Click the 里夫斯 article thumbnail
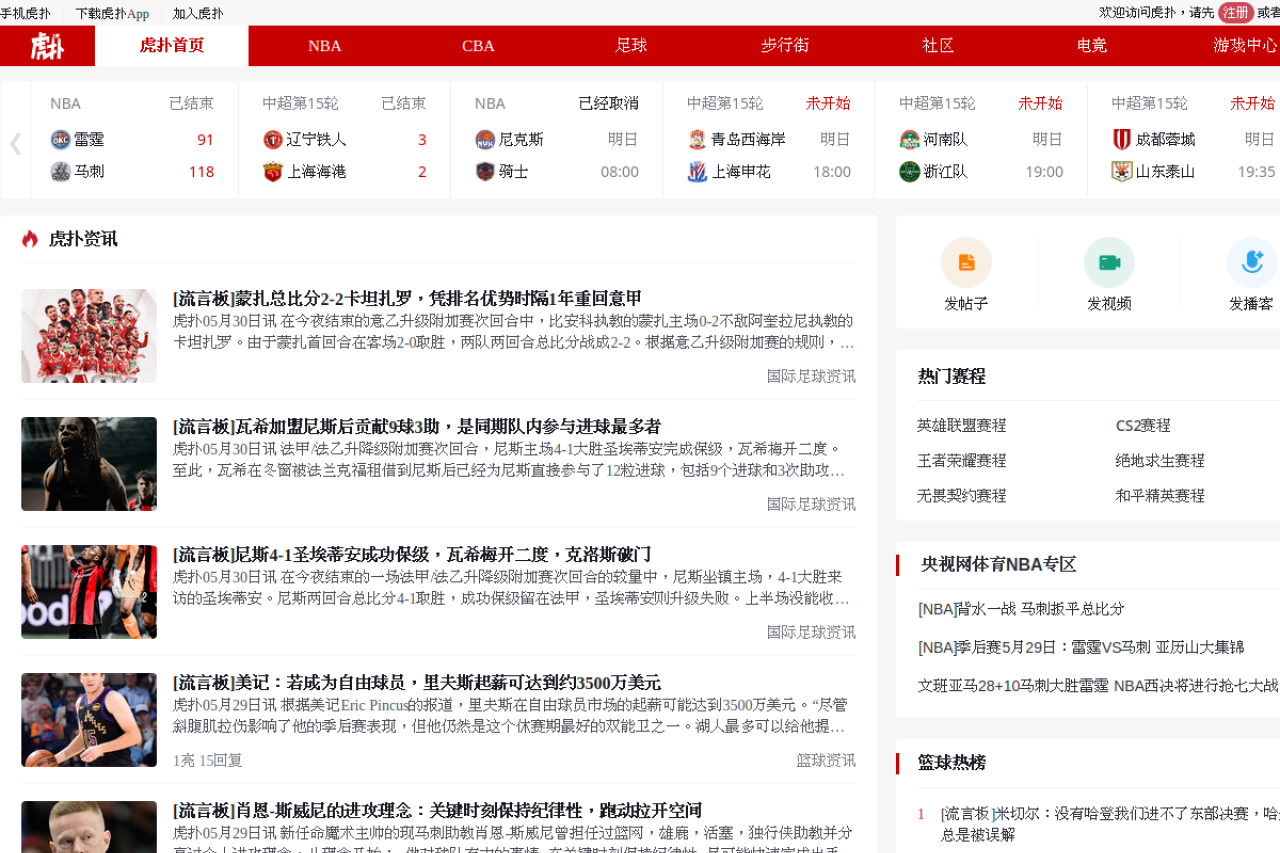1280x853 pixels. (x=89, y=720)
